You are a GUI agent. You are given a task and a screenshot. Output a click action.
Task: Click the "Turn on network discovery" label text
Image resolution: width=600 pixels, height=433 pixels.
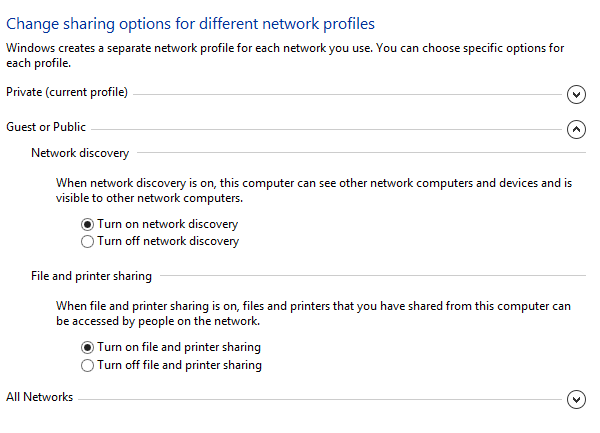tap(168, 224)
